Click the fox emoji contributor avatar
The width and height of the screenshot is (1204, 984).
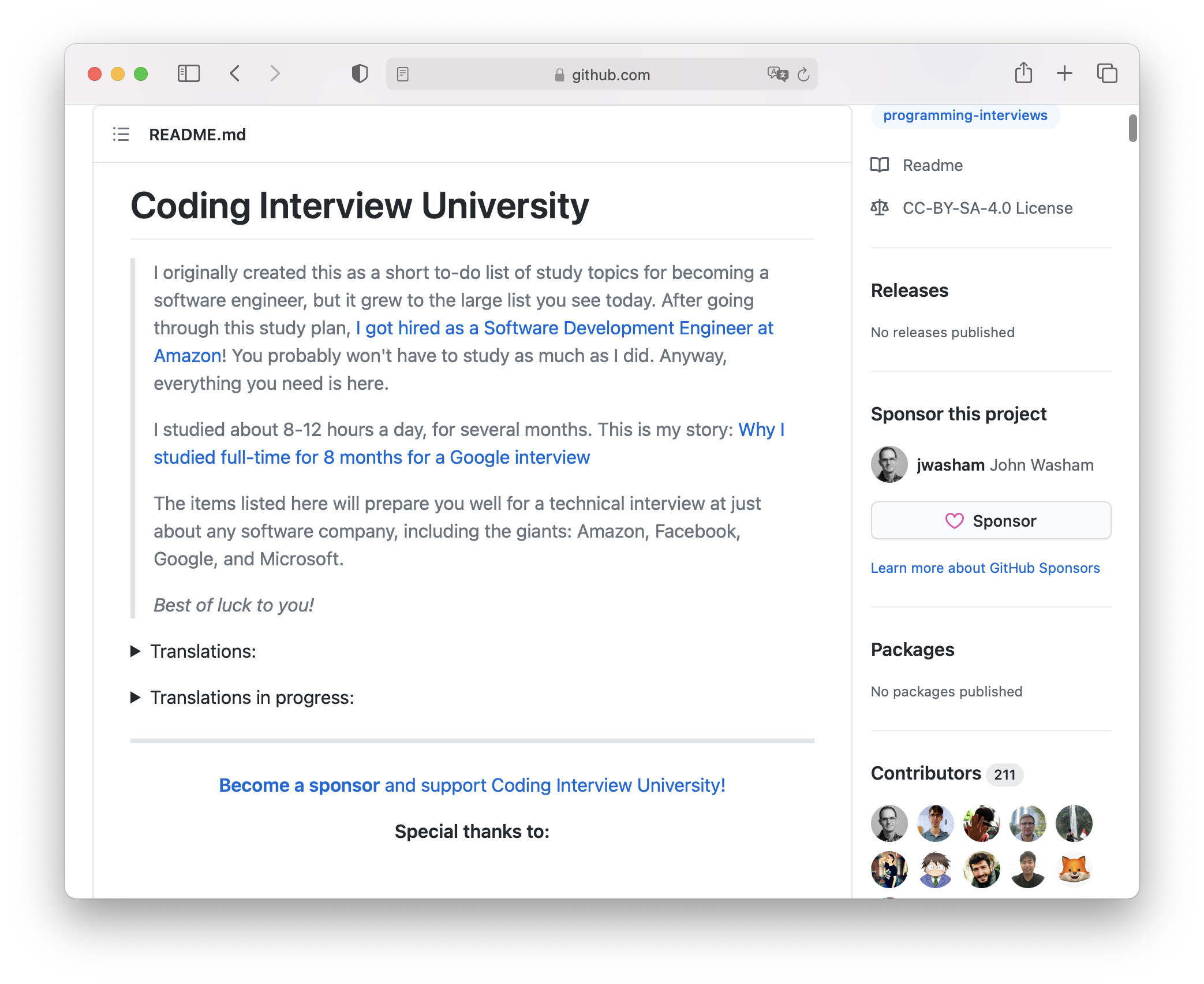click(x=1074, y=870)
